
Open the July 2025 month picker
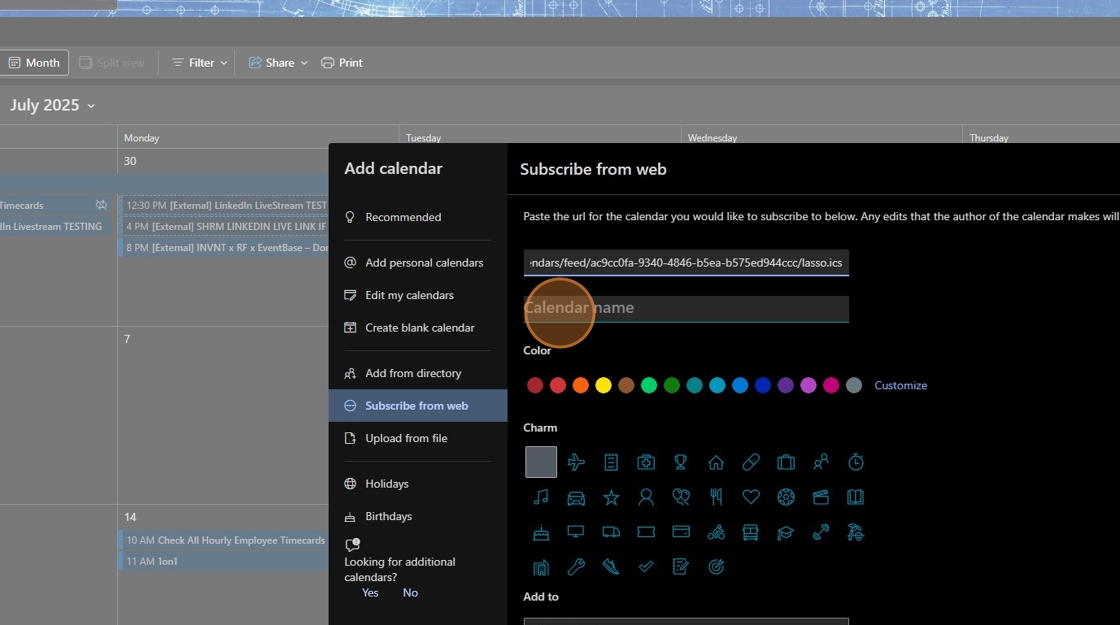pos(52,106)
